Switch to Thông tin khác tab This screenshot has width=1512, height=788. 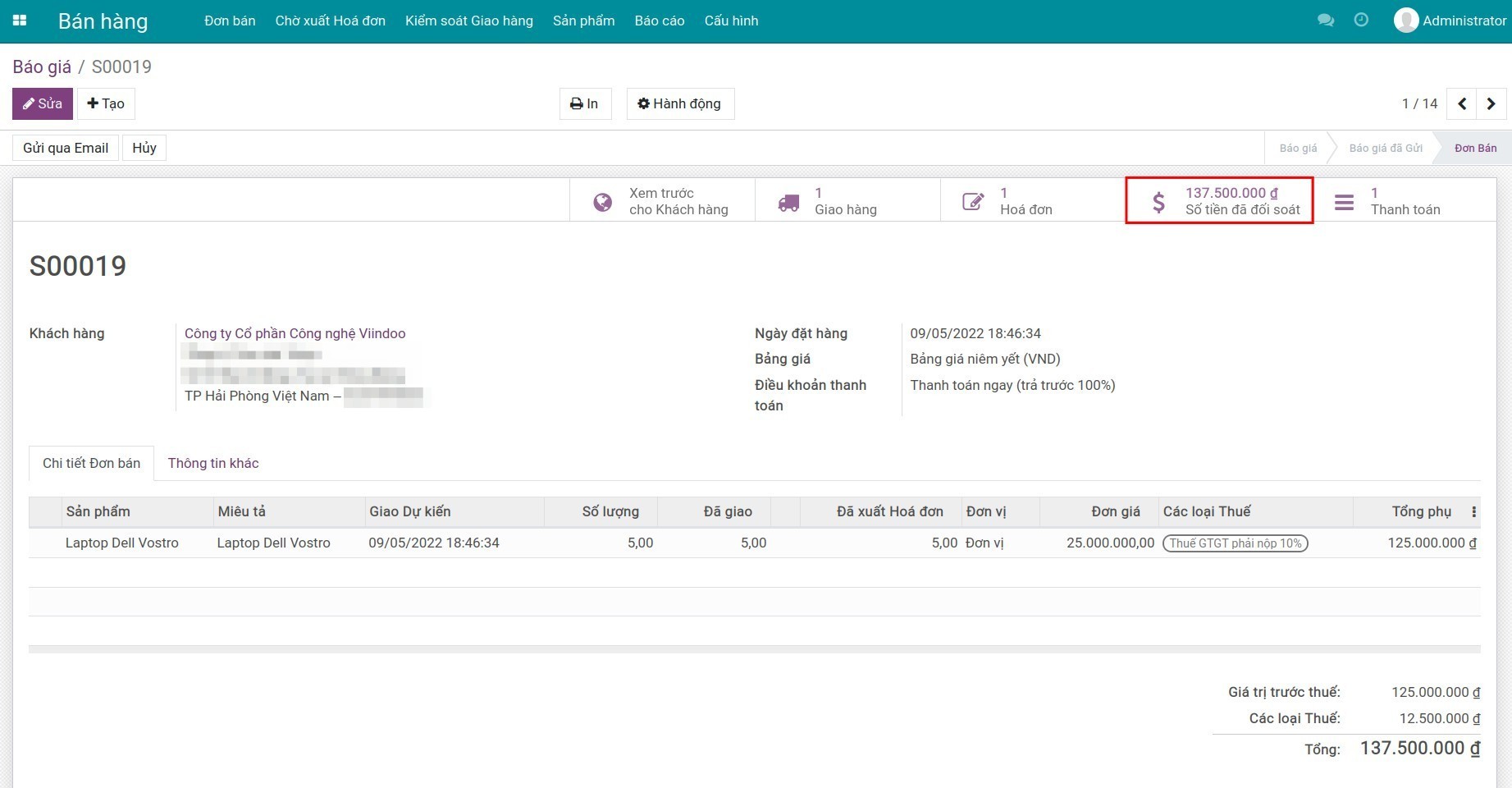pos(213,463)
